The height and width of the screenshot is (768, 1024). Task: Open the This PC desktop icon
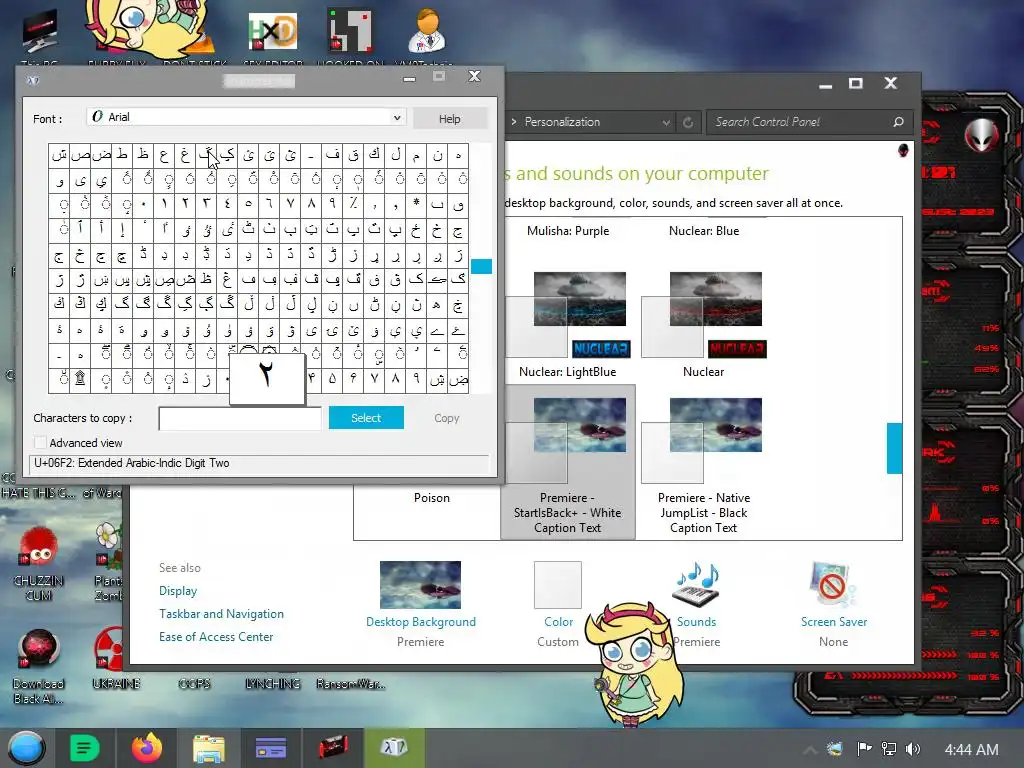point(39,33)
